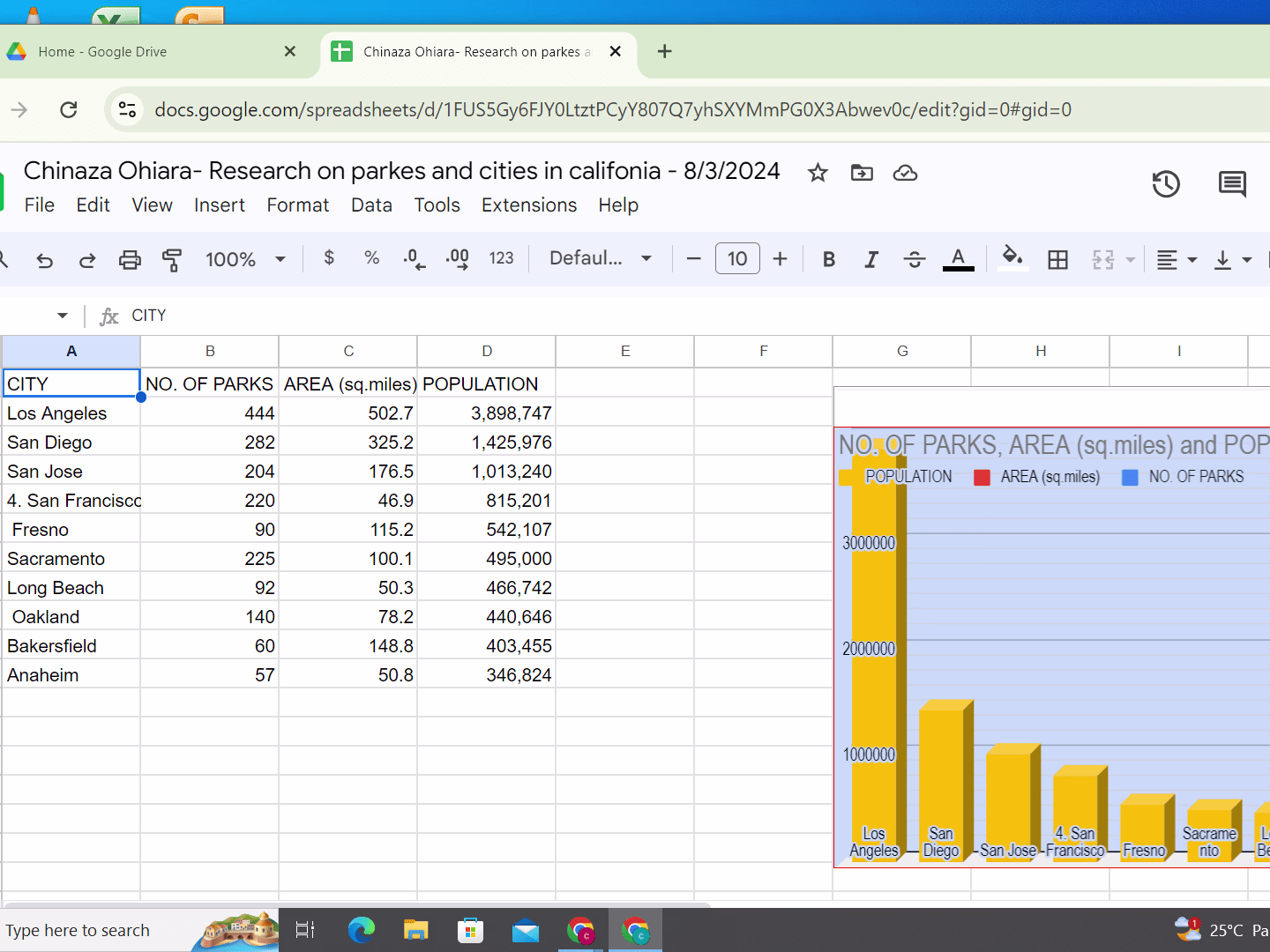The image size is (1270, 952).
Task: Toggle italic formatting
Action: click(871, 259)
